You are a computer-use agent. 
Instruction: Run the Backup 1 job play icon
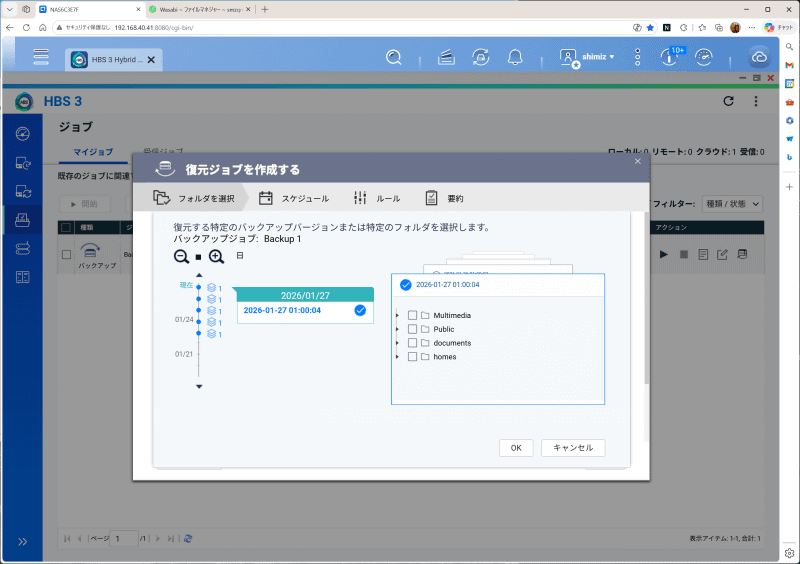(x=663, y=254)
